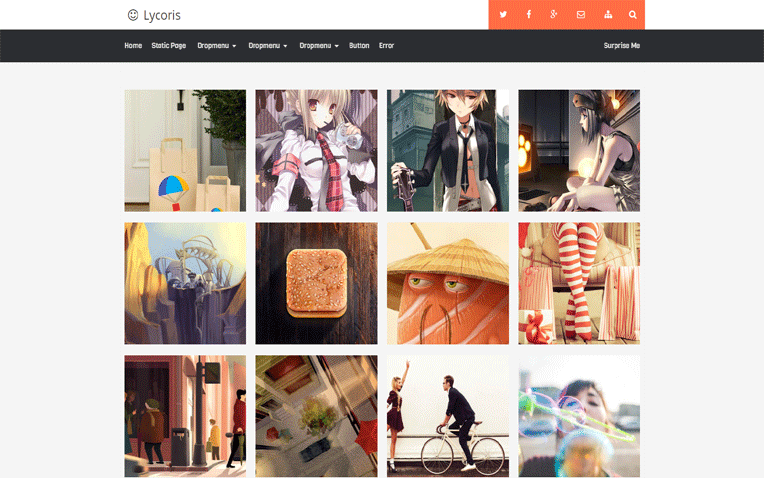Open the red striped stockings thumbnail
The image size is (764, 478).
579,284
